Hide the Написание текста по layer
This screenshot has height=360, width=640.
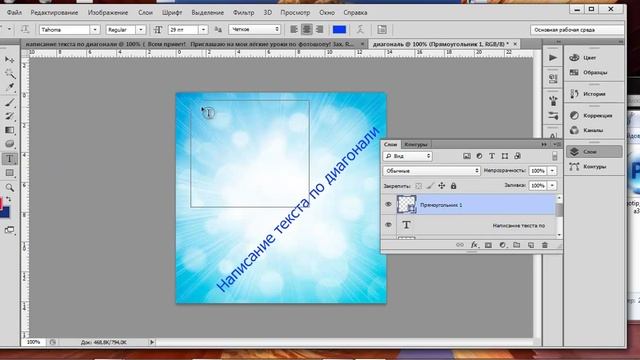[x=388, y=224]
